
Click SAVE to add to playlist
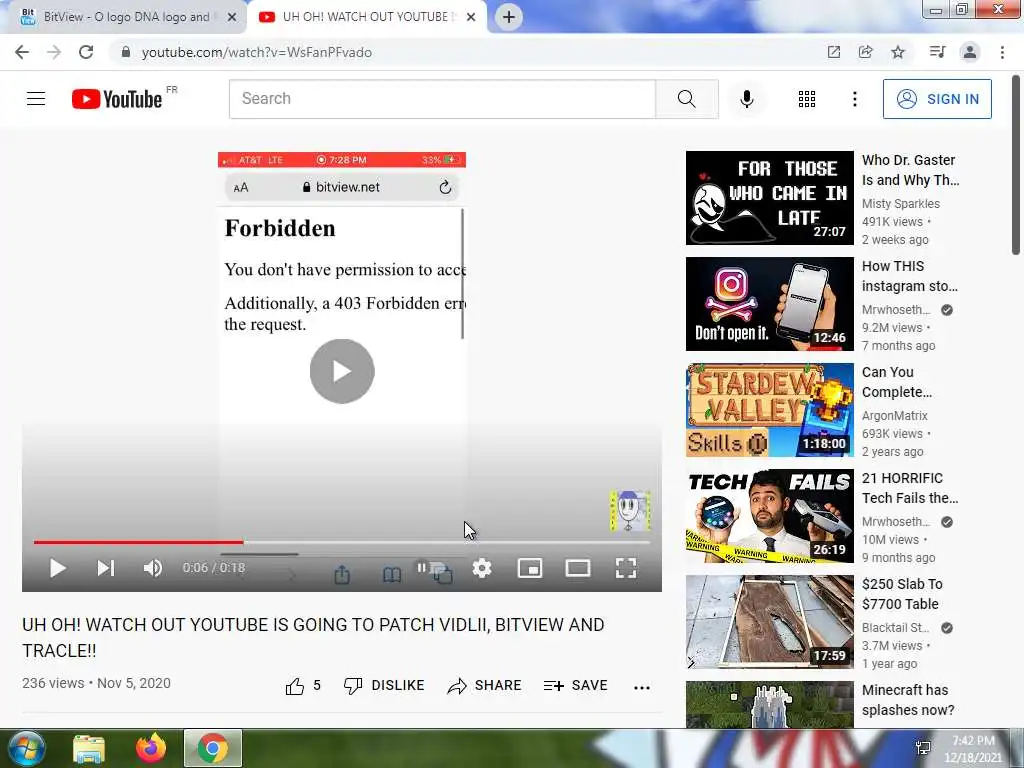click(575, 686)
